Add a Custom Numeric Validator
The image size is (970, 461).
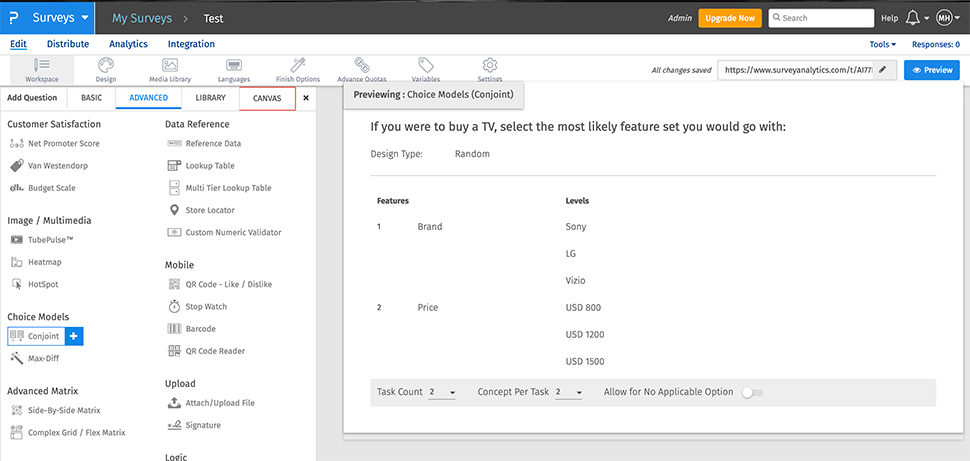coord(225,233)
